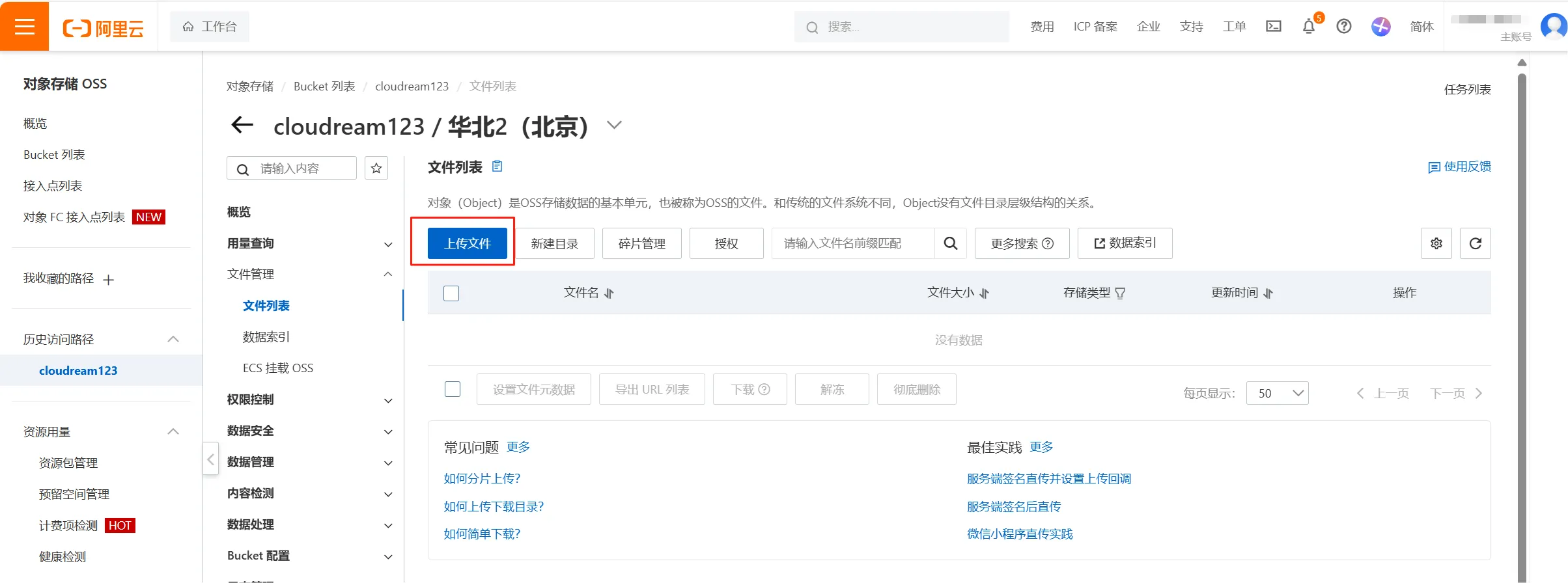Click 更多搜索 button
Viewport: 1568px width, 583px height.
1022,243
